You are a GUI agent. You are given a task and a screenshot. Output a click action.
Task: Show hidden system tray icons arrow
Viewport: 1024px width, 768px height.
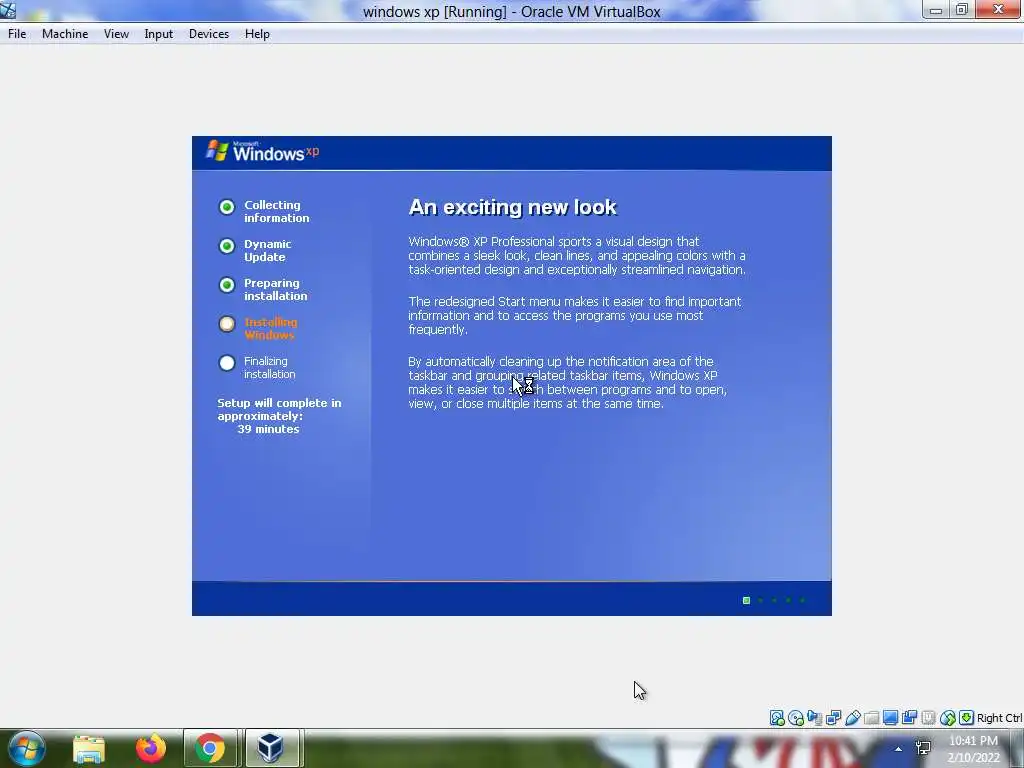899,749
